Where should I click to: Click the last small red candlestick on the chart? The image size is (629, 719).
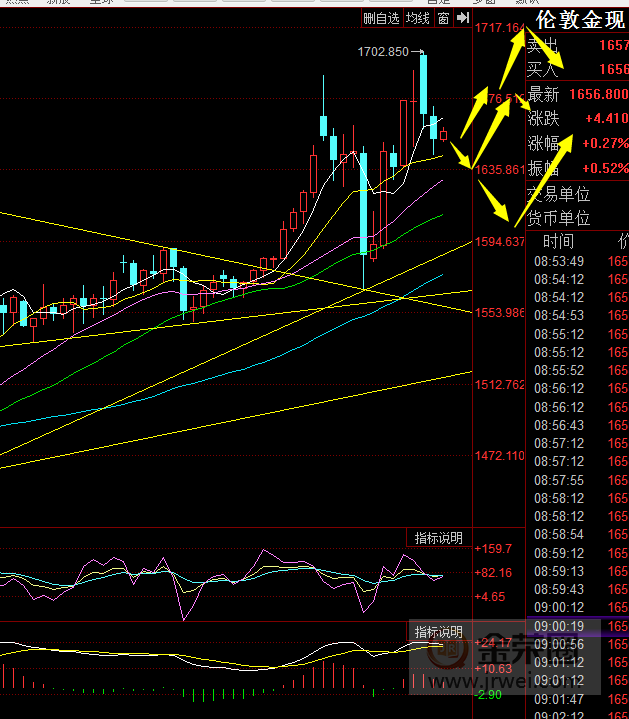pyautogui.click(x=443, y=135)
